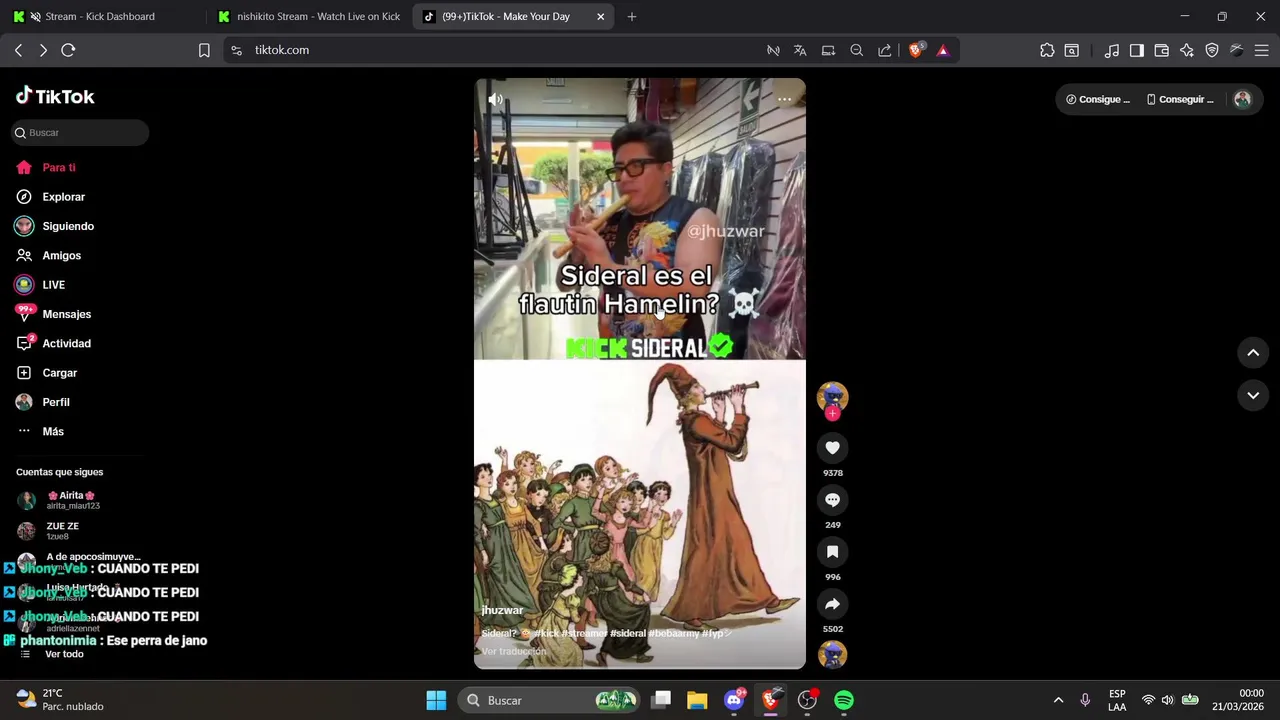Open Brave Rewards triangle icon
Viewport: 1280px width, 720px height.
[x=942, y=50]
